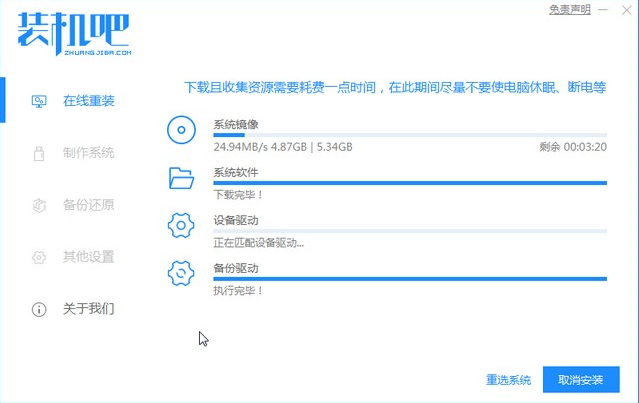Click the 制作系统 USB drive icon
639x403 pixels.
pyautogui.click(x=39, y=153)
